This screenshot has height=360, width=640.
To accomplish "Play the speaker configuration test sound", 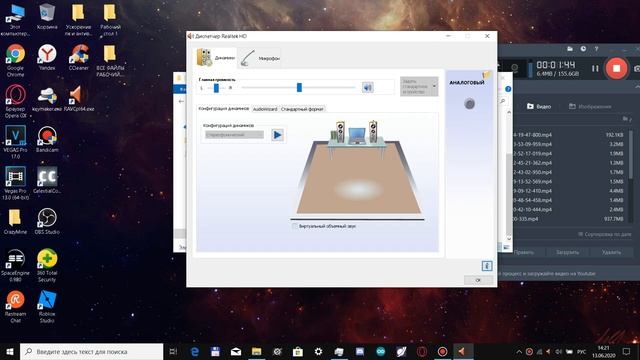I will (x=277, y=135).
